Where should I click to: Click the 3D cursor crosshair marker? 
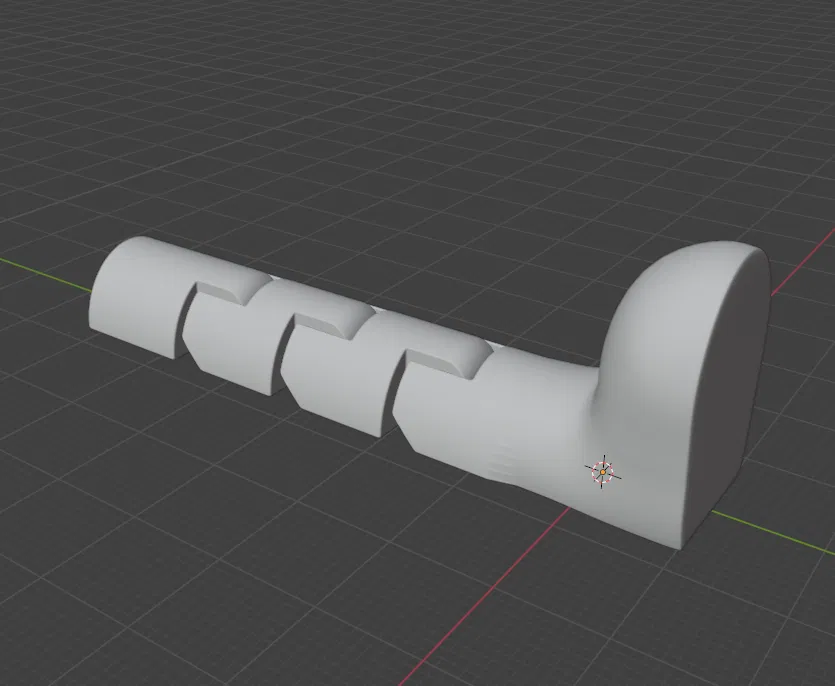603,472
